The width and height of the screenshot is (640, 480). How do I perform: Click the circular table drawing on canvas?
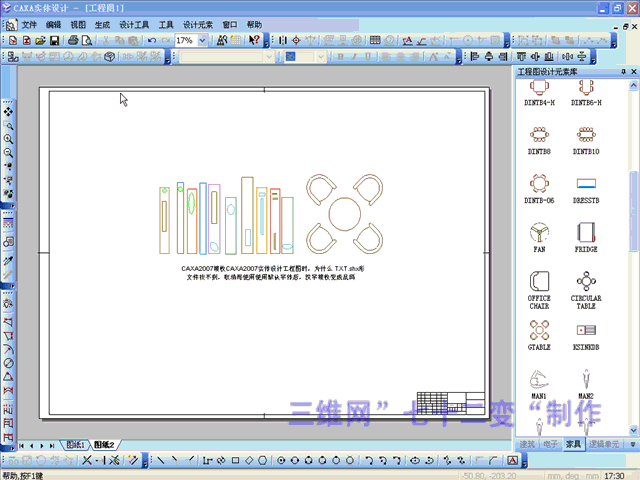(x=344, y=214)
